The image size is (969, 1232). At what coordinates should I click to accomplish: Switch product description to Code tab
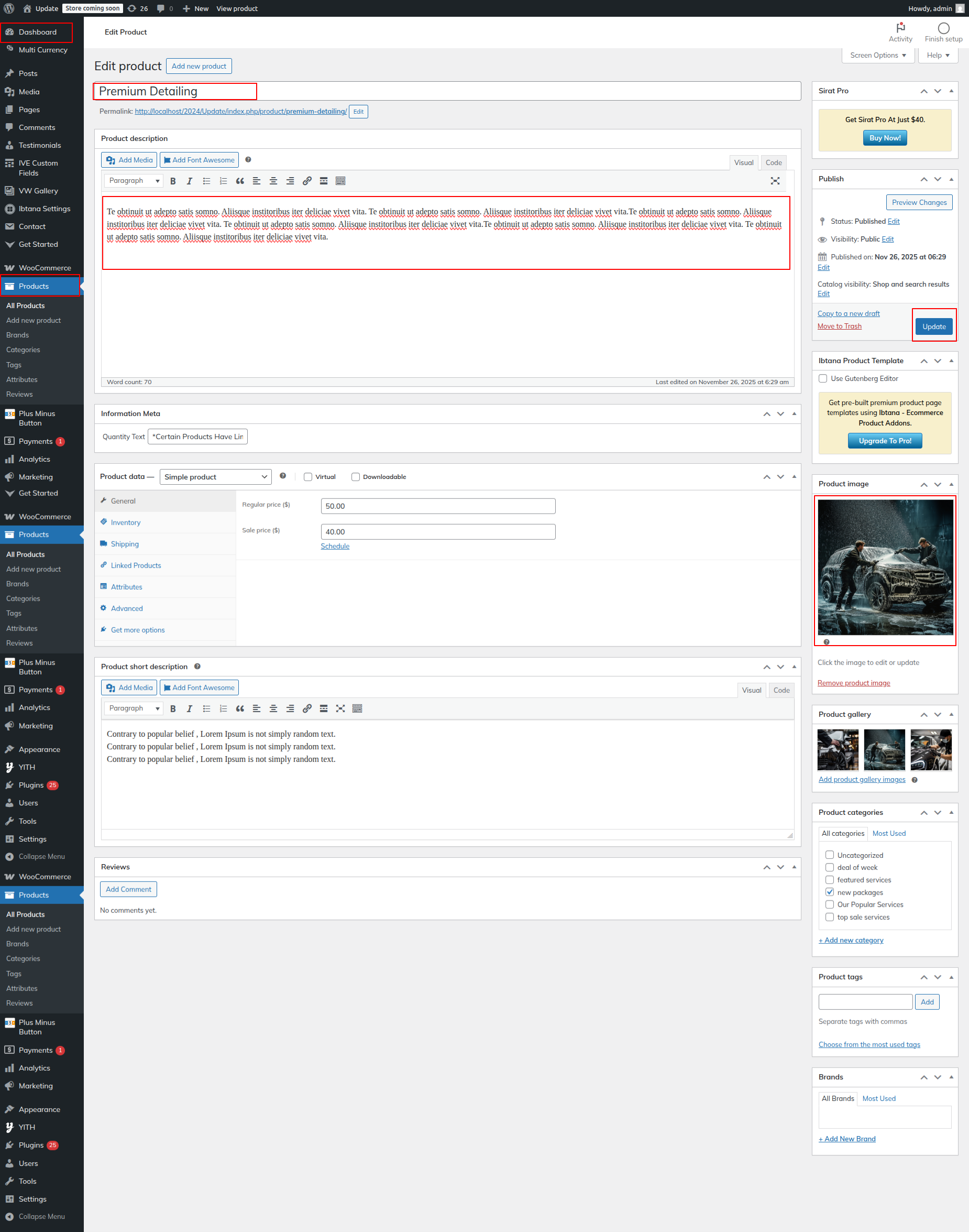(x=773, y=163)
